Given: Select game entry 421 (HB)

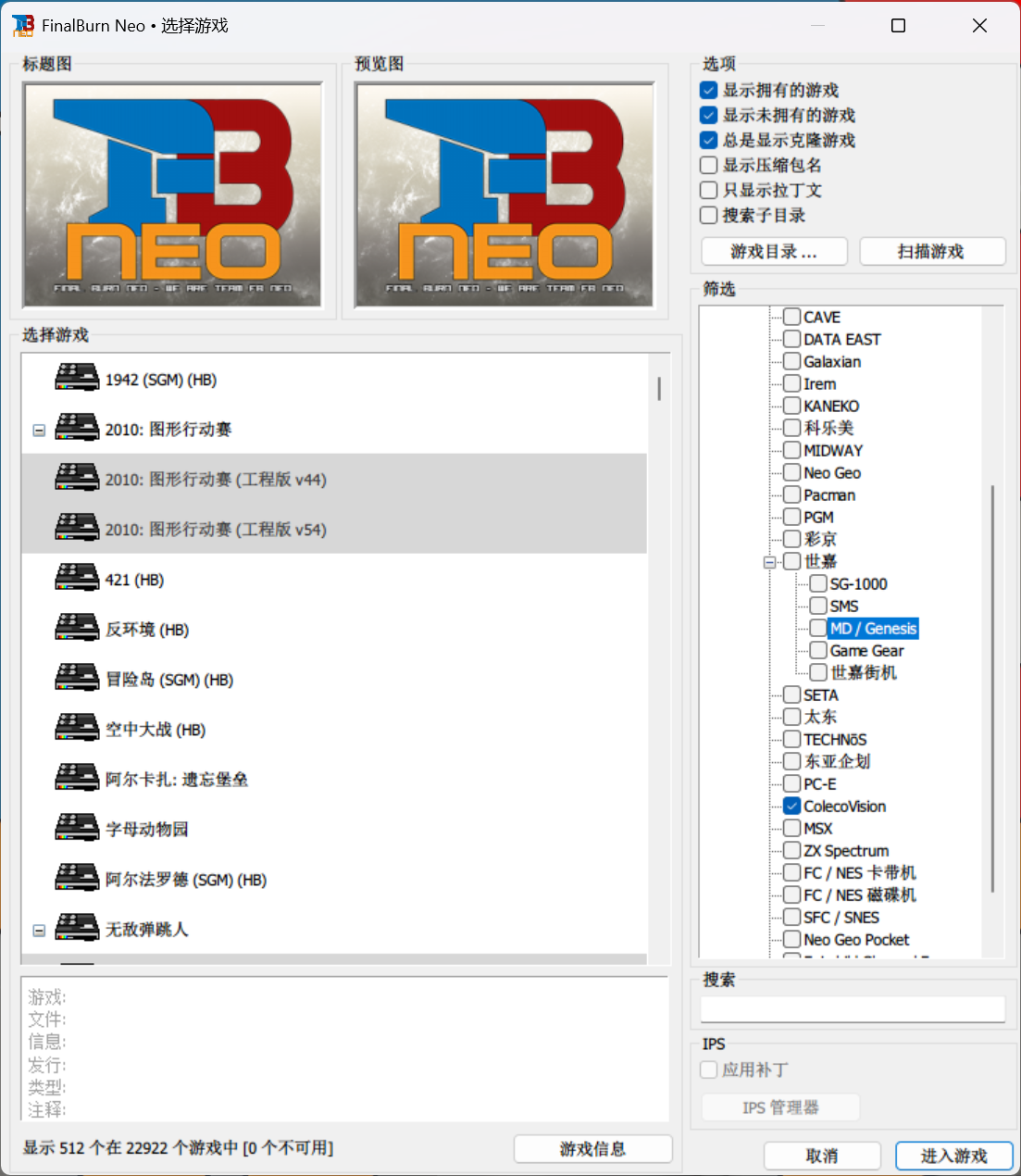Looking at the screenshot, I should (134, 580).
